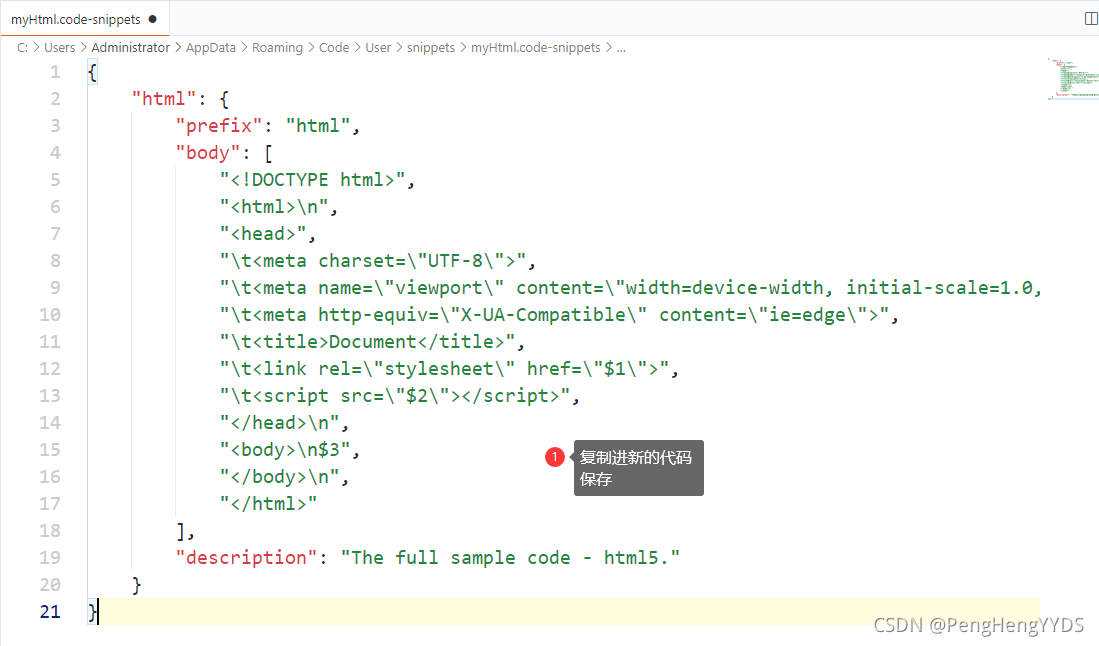Click the breadcrumb ellipsis symbol
Viewport: 1099px width, 646px height.
pyautogui.click(x=621, y=48)
